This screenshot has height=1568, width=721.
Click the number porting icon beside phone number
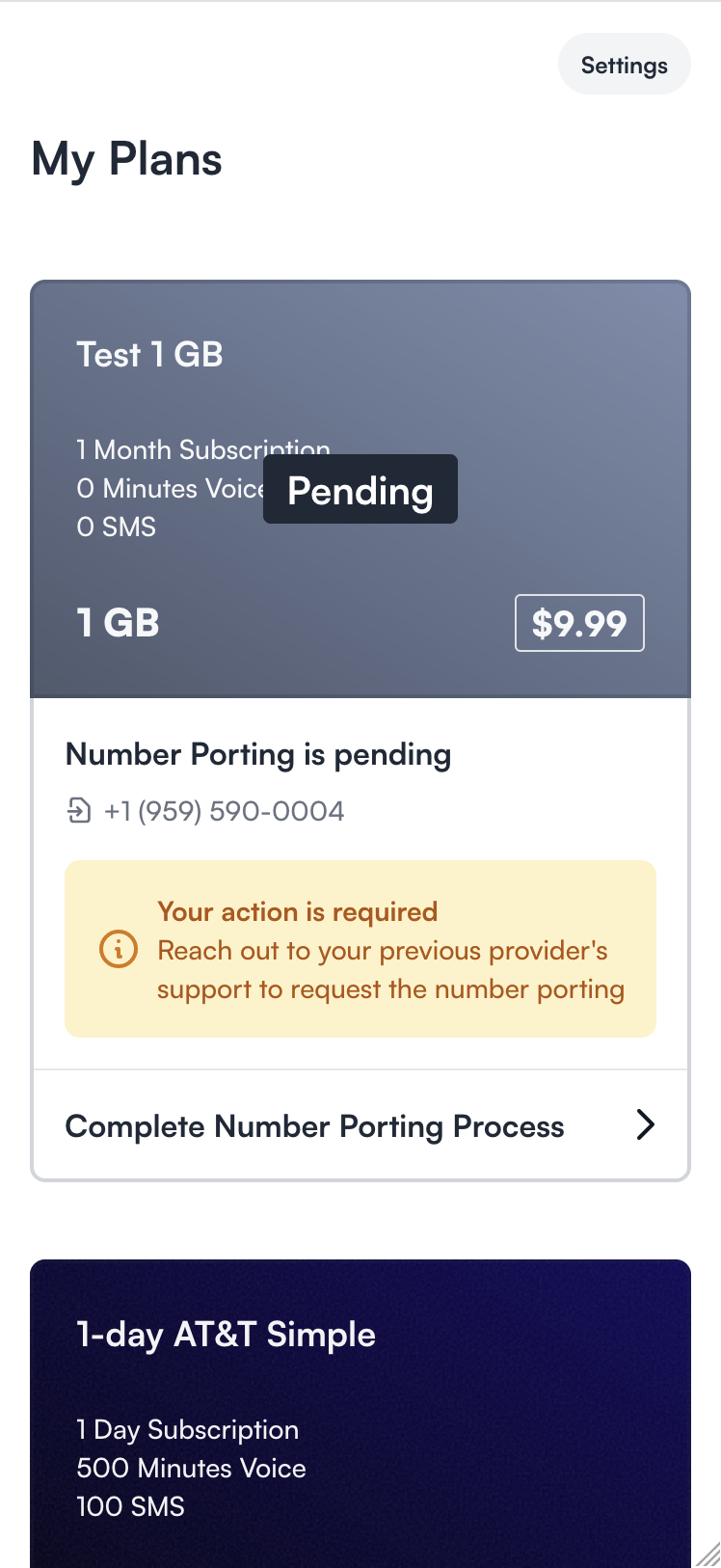(79, 811)
